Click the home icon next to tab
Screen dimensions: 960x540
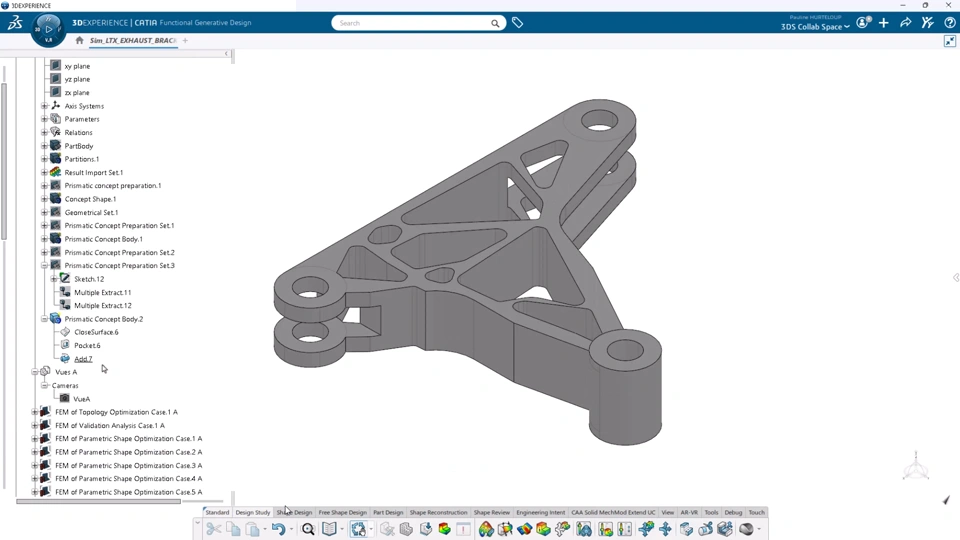tap(79, 40)
